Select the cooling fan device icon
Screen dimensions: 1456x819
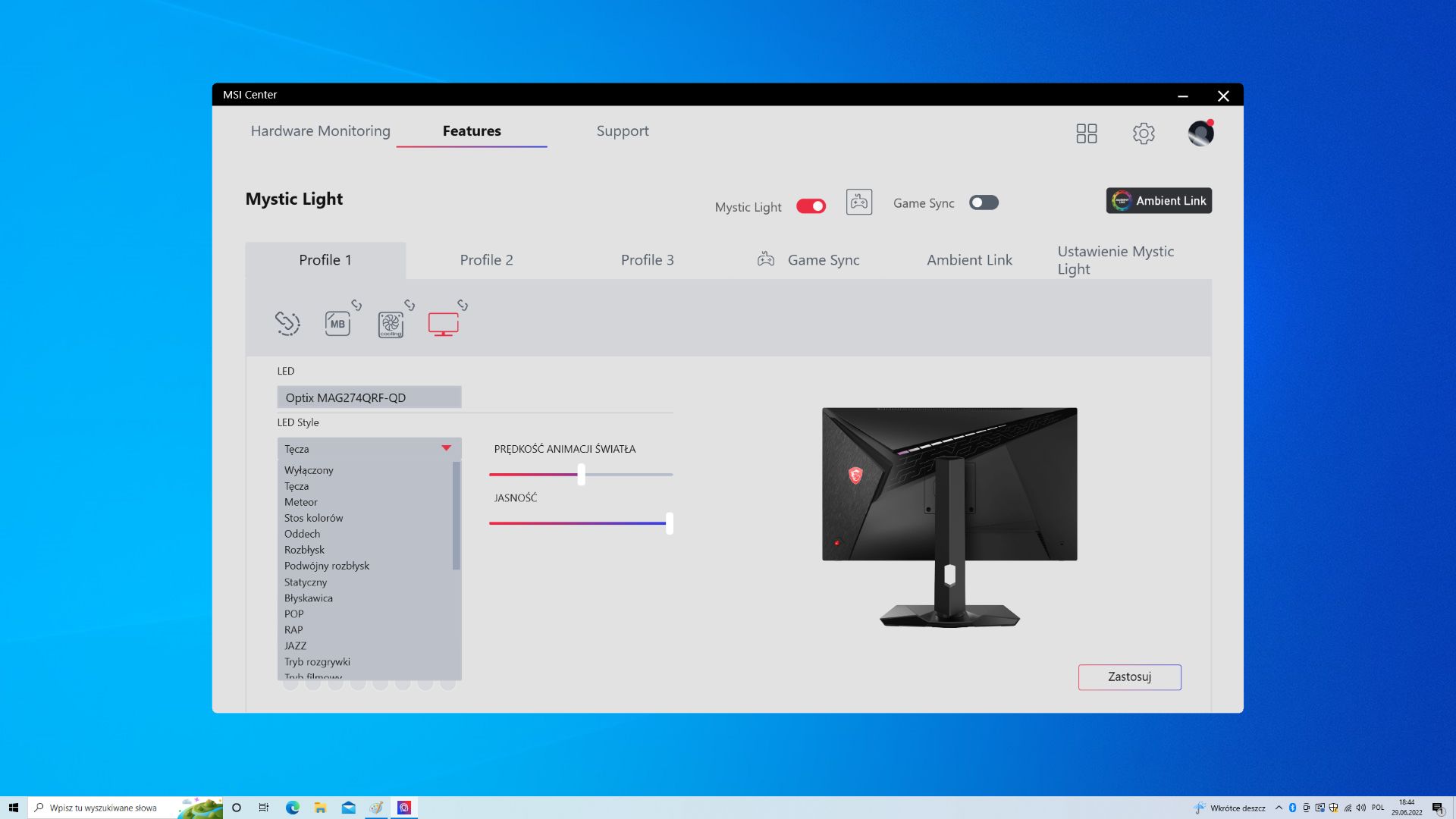391,325
